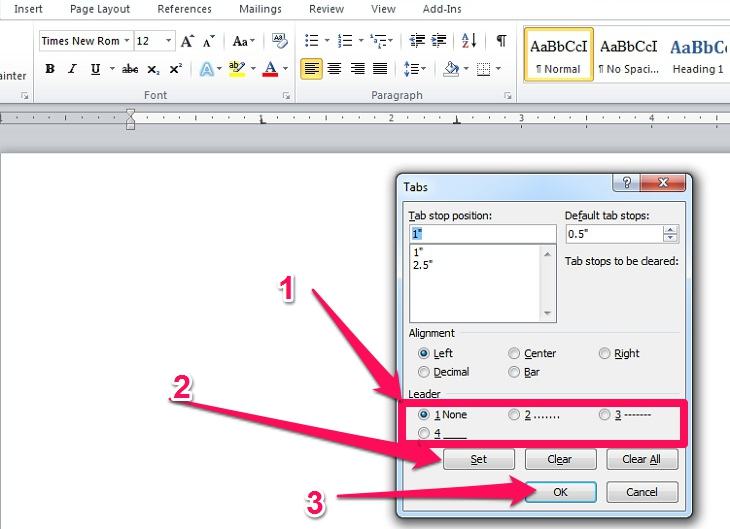Click the Clear All button
Viewport: 730px width, 529px height.
coord(642,460)
